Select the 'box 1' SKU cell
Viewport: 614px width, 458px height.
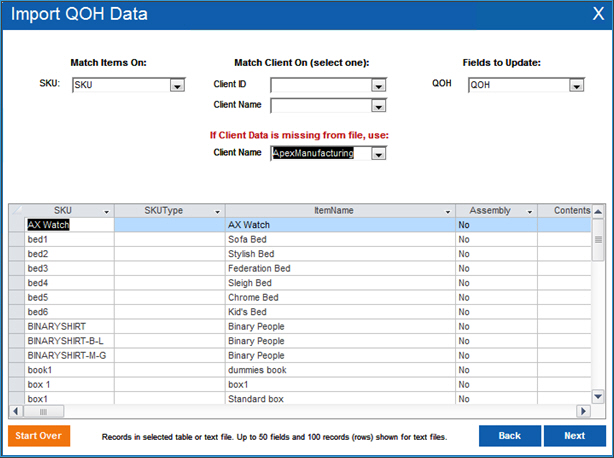[x=69, y=384]
